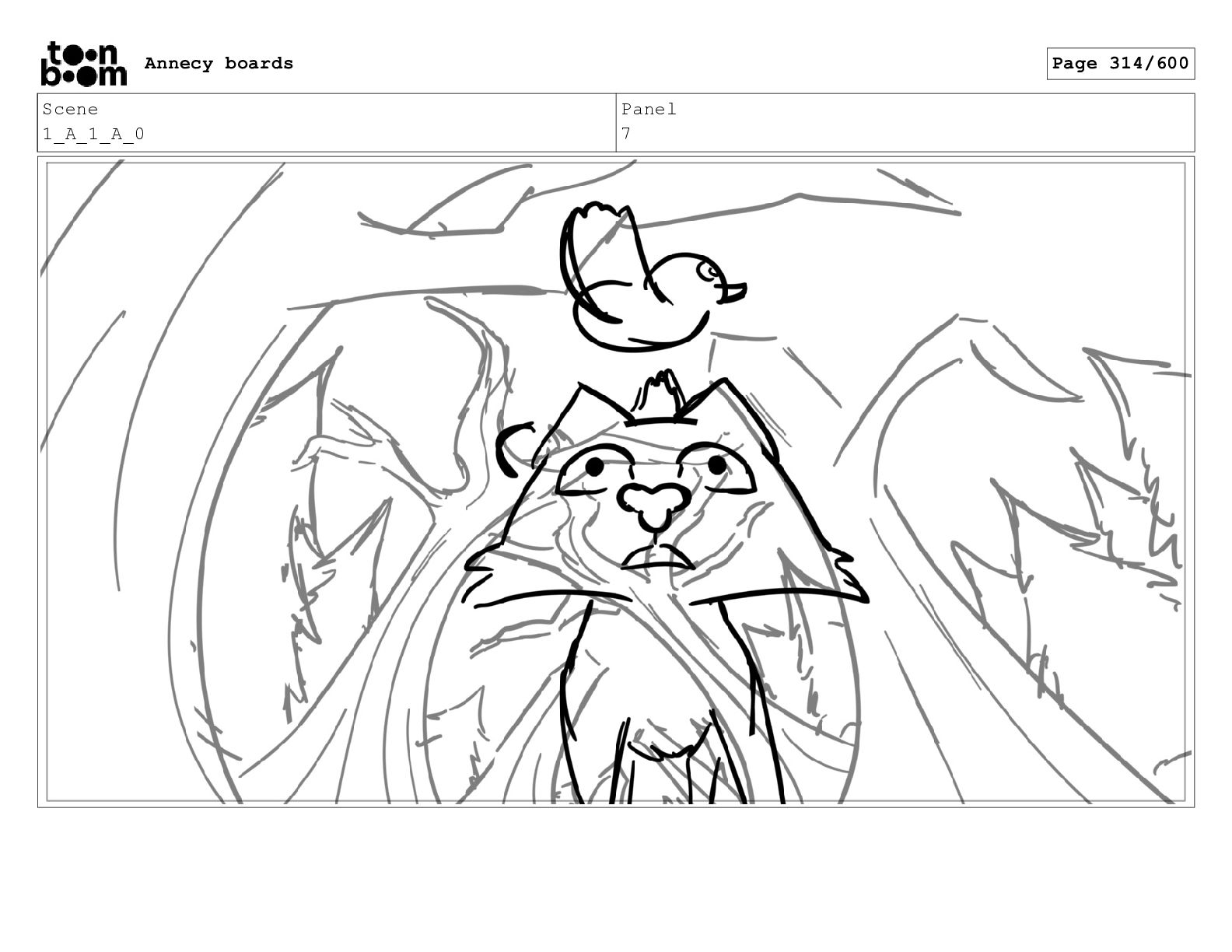Viewport: 1232px width, 952px height.
Task: Click the 'Scene' header label
Action: pos(70,110)
